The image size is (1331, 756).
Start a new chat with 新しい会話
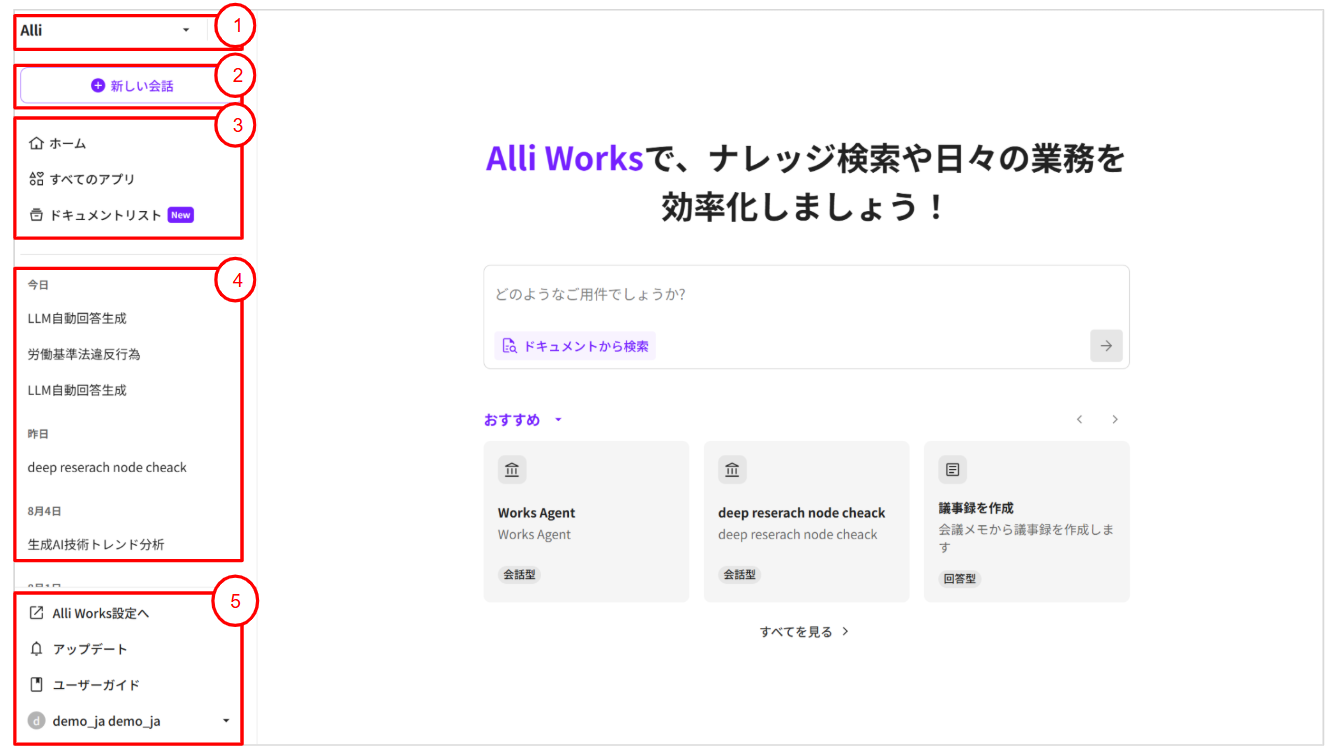(132, 86)
